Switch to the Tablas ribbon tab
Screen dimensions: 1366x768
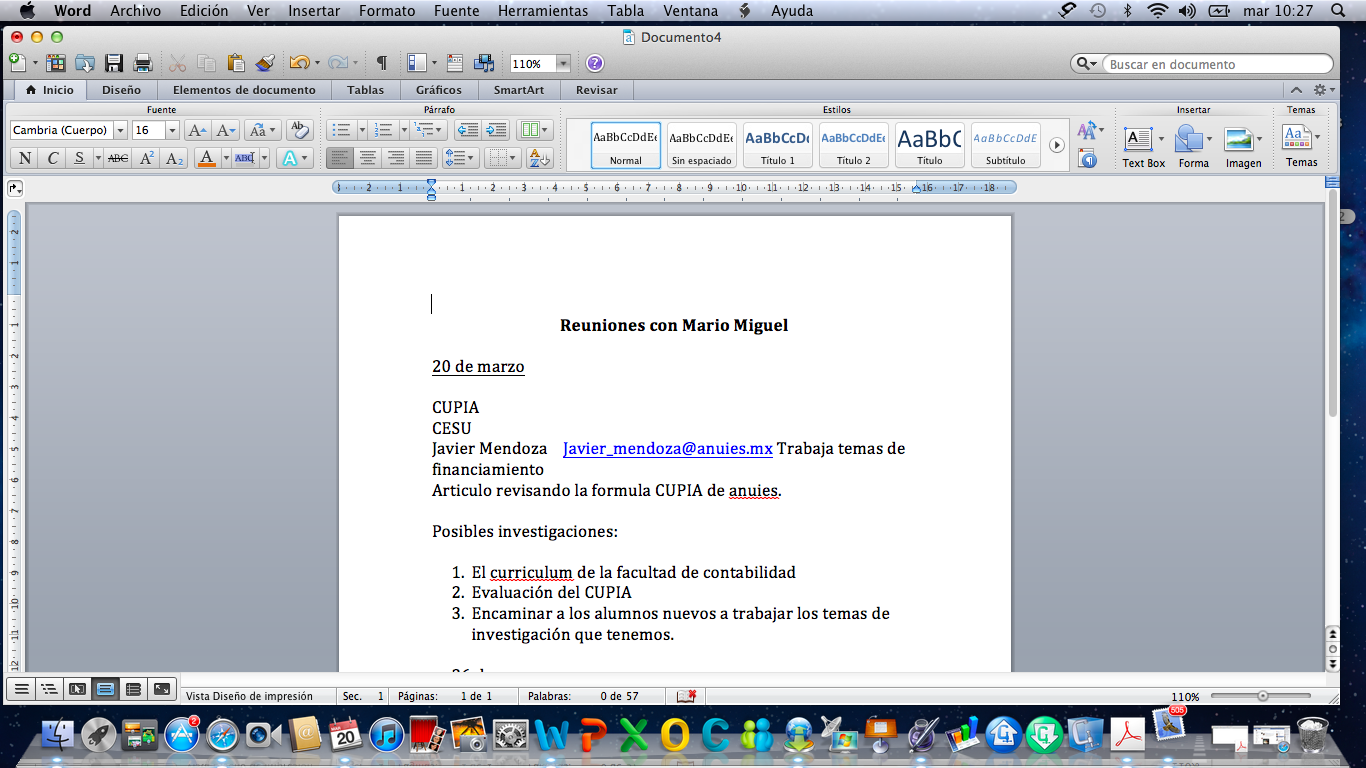(365, 90)
